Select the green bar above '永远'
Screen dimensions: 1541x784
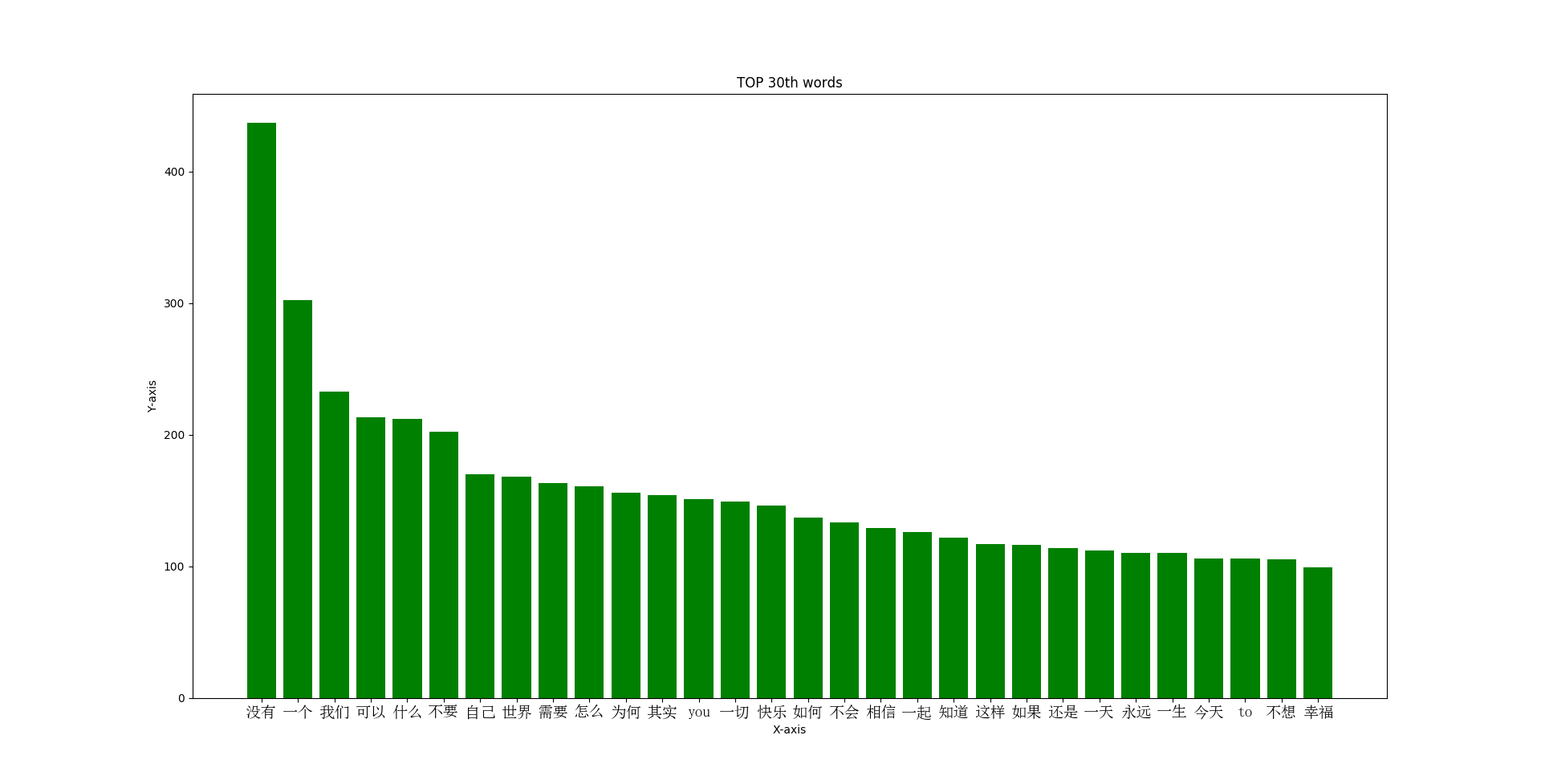pos(1136,625)
